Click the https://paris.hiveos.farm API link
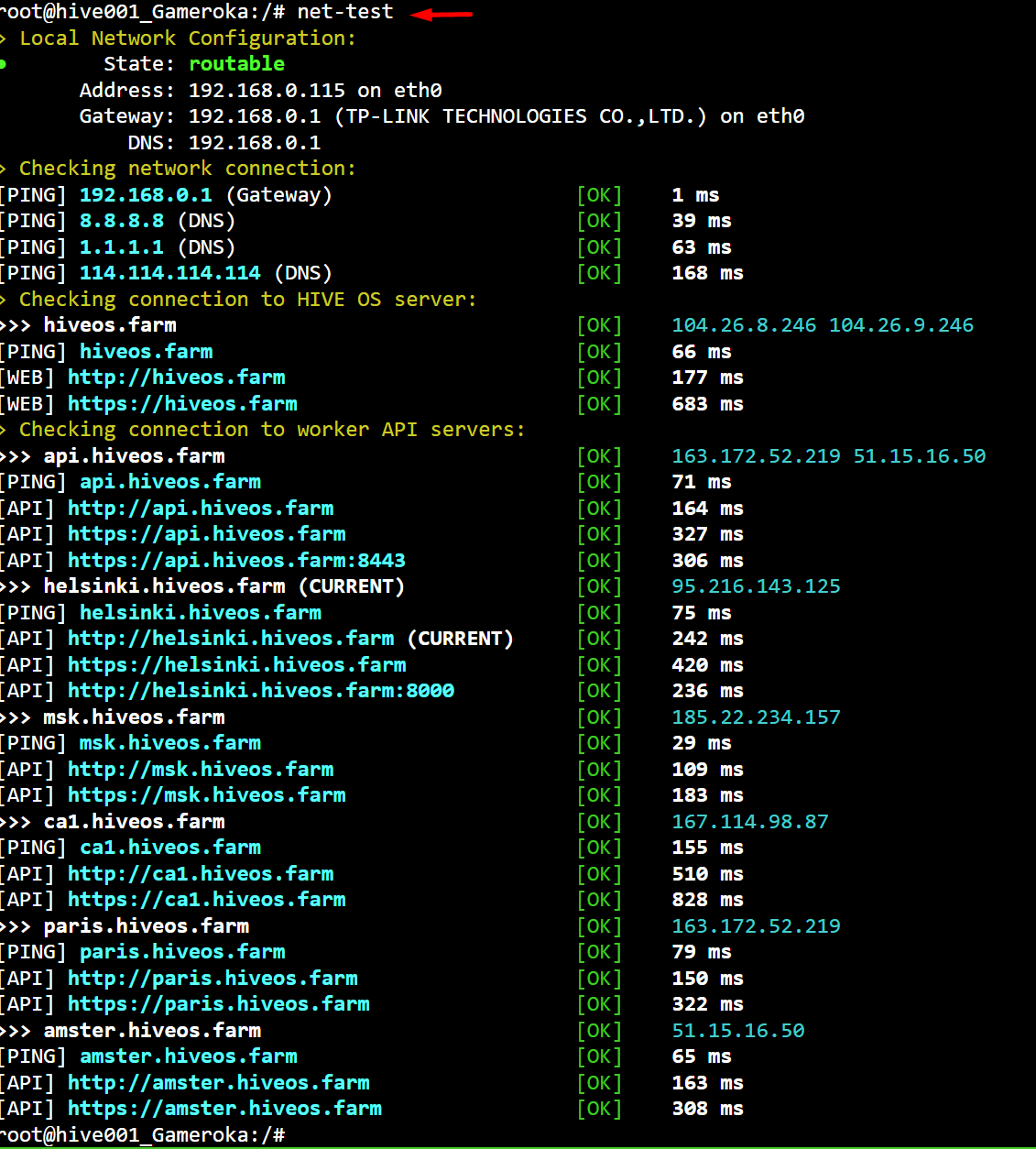1036x1149 pixels. point(219,1004)
